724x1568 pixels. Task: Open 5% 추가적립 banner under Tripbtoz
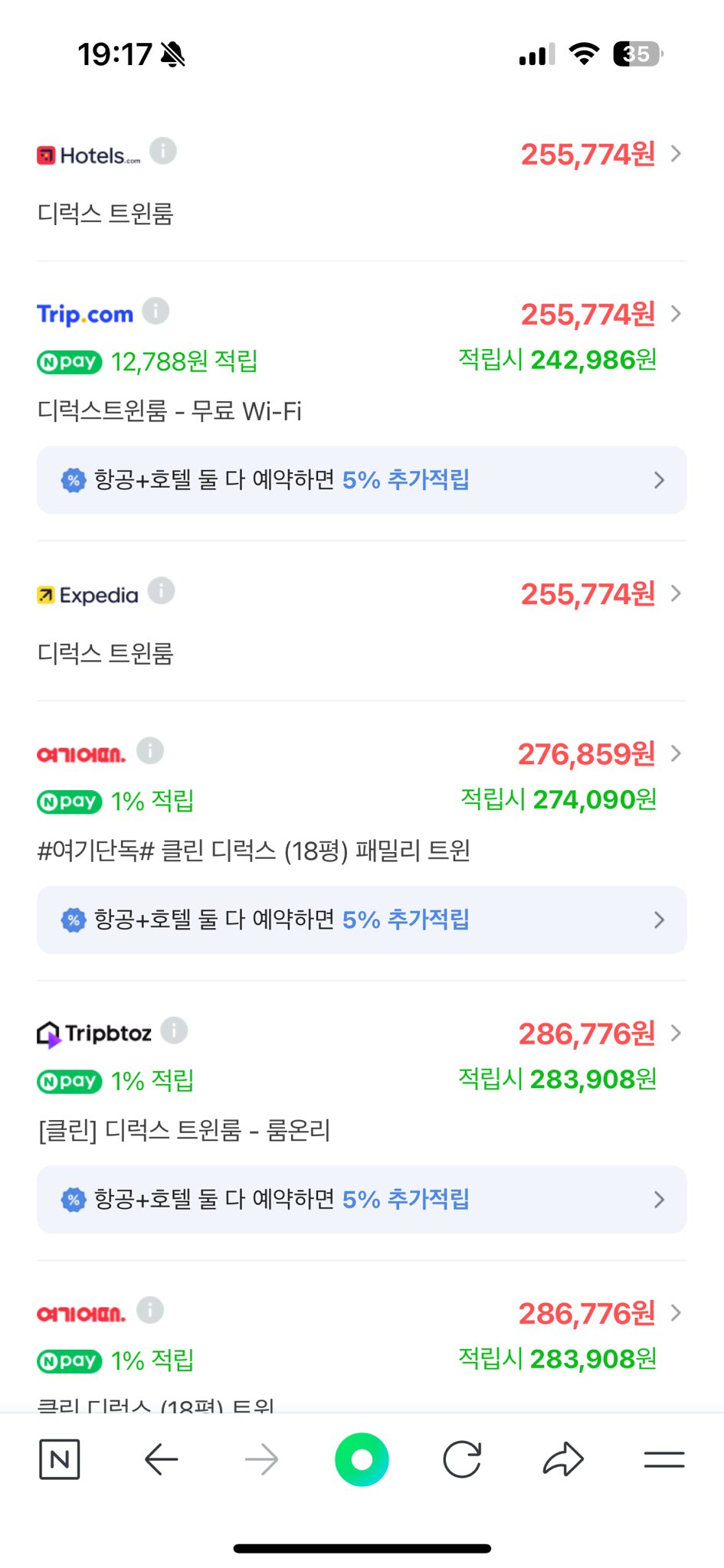pos(362,1199)
